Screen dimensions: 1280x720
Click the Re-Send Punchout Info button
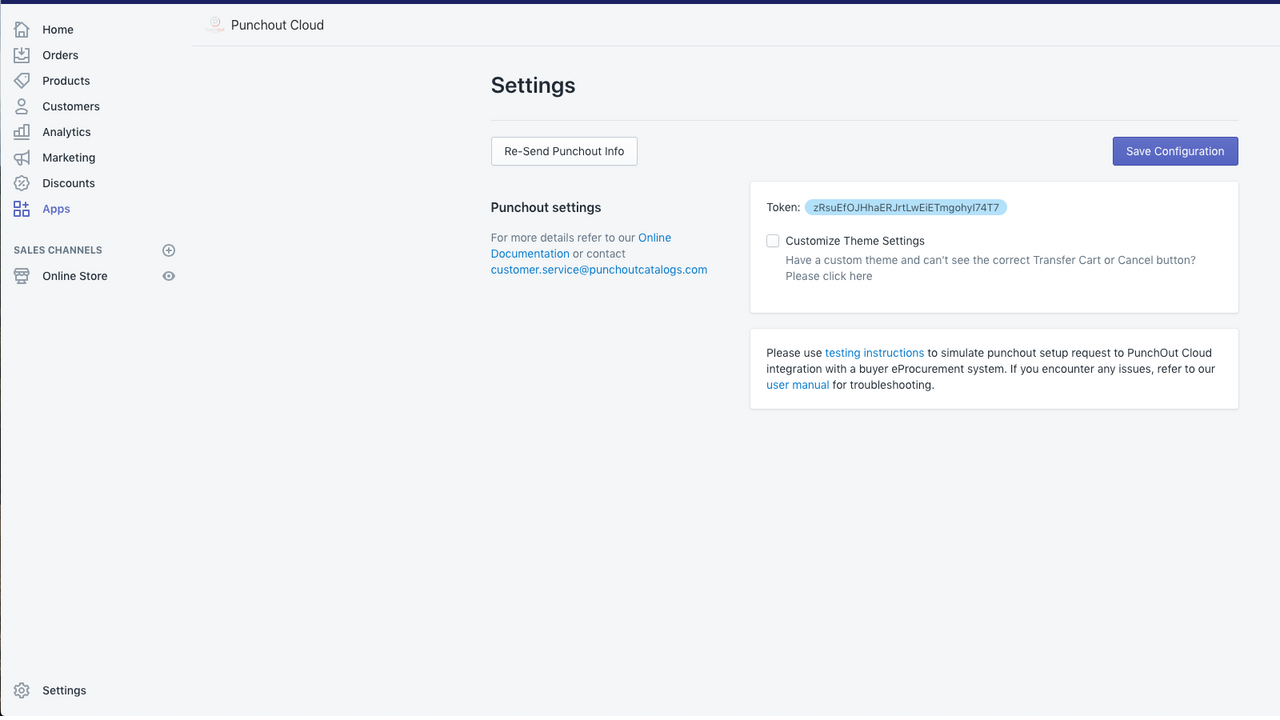tap(564, 151)
